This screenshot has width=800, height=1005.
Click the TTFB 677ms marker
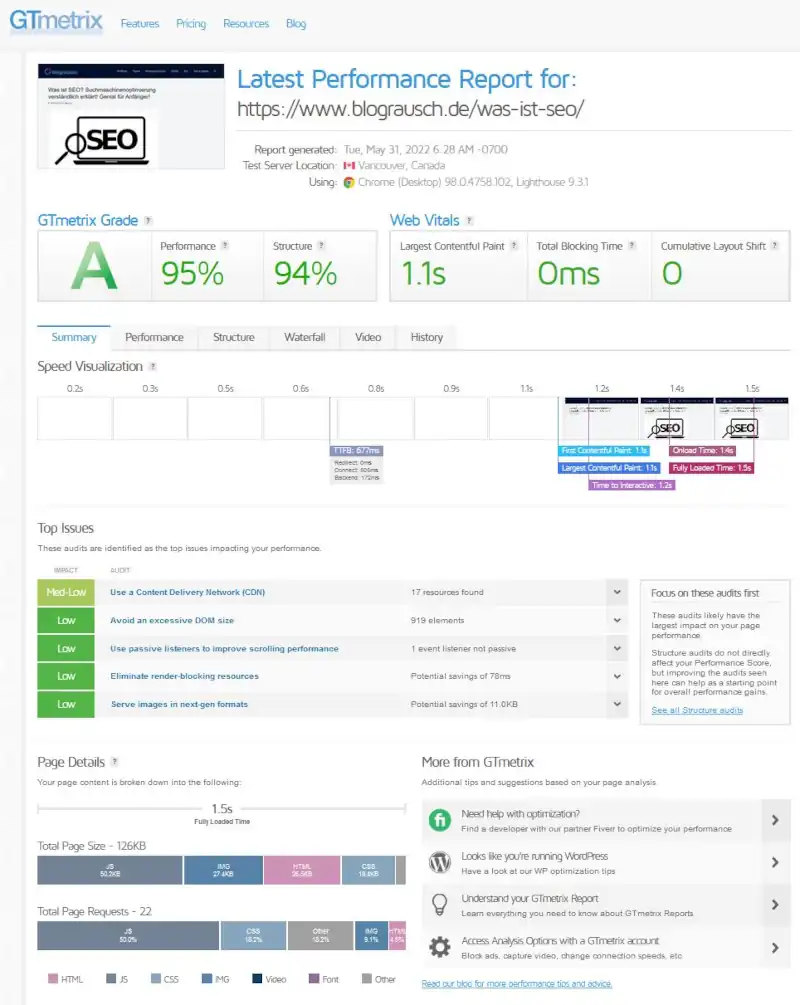pos(357,451)
